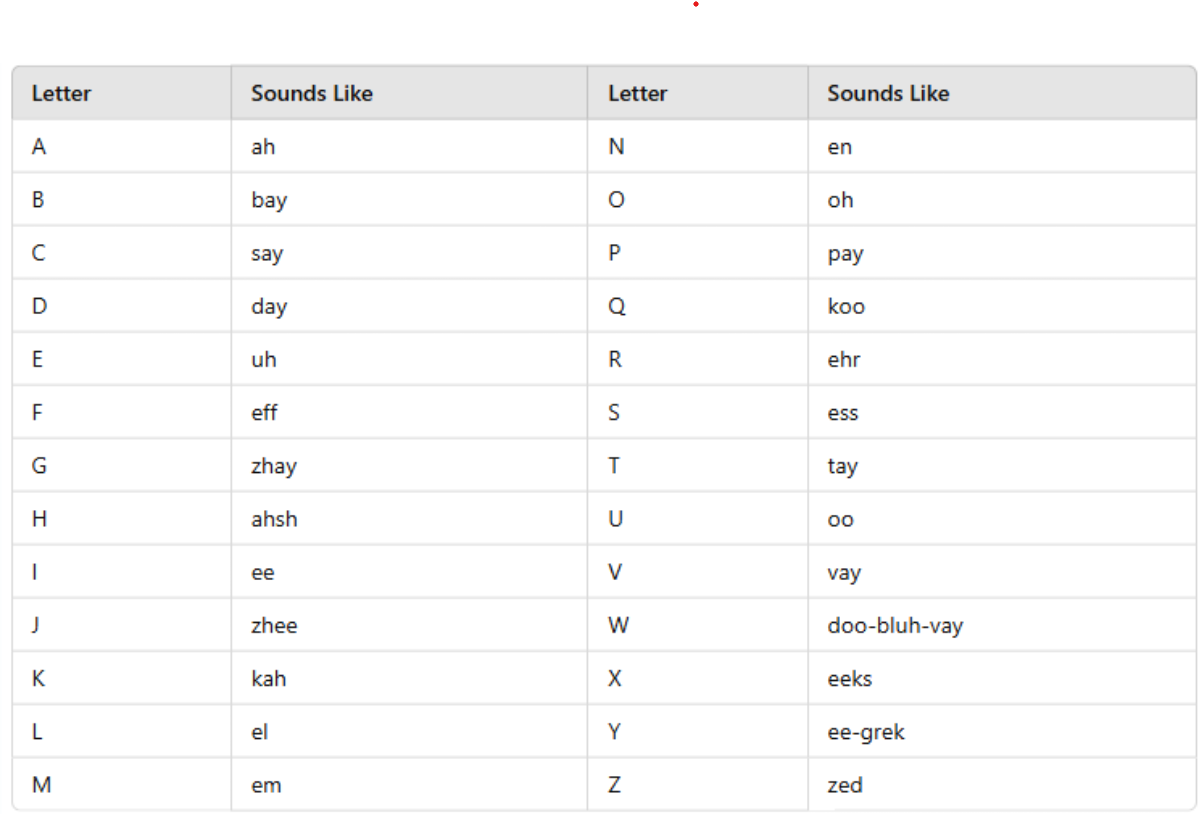The height and width of the screenshot is (814, 1202).
Task: Select the letter 'R' cell
Action: tap(697, 360)
